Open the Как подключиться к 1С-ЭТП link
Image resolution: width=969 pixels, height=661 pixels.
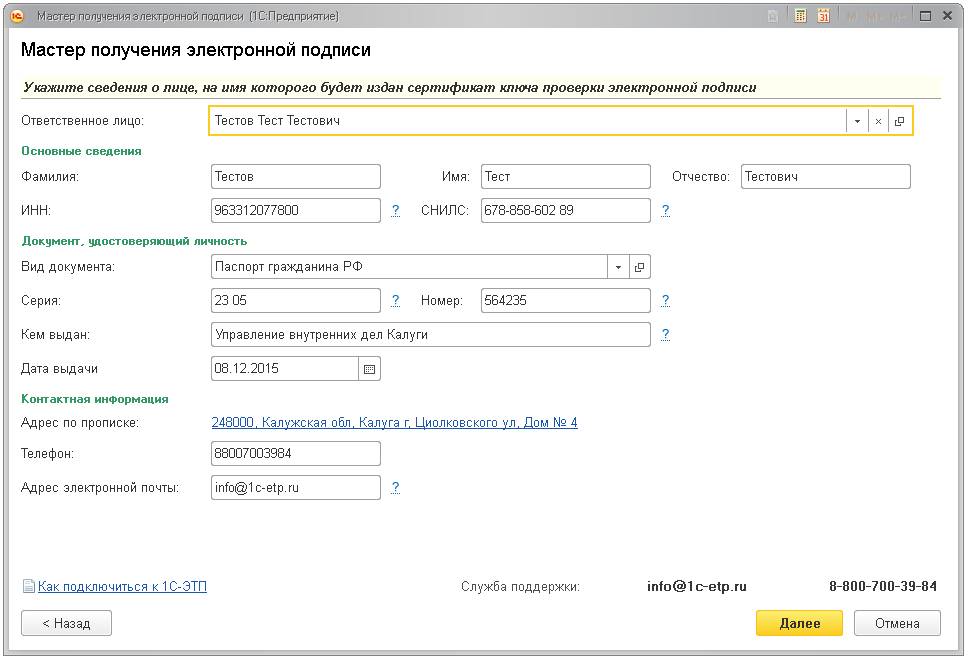tap(122, 586)
